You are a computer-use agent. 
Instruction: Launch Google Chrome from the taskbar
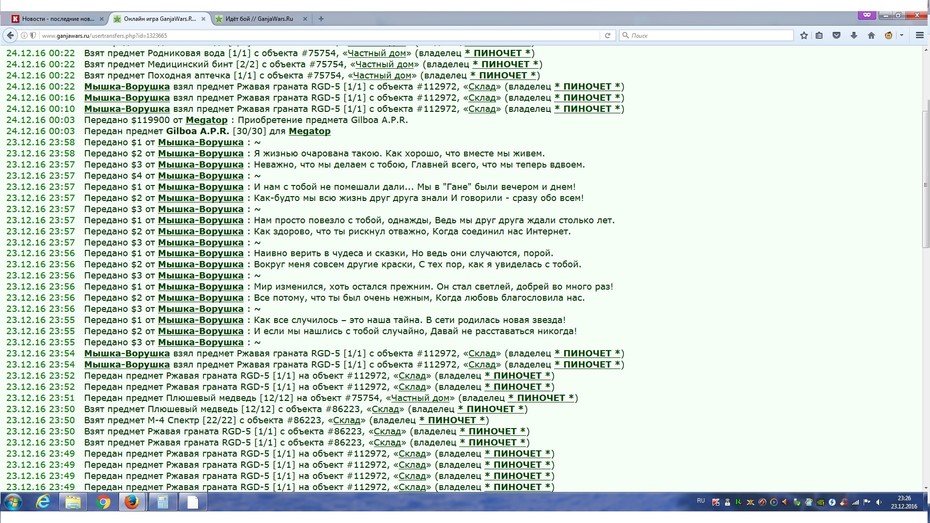coord(103,502)
